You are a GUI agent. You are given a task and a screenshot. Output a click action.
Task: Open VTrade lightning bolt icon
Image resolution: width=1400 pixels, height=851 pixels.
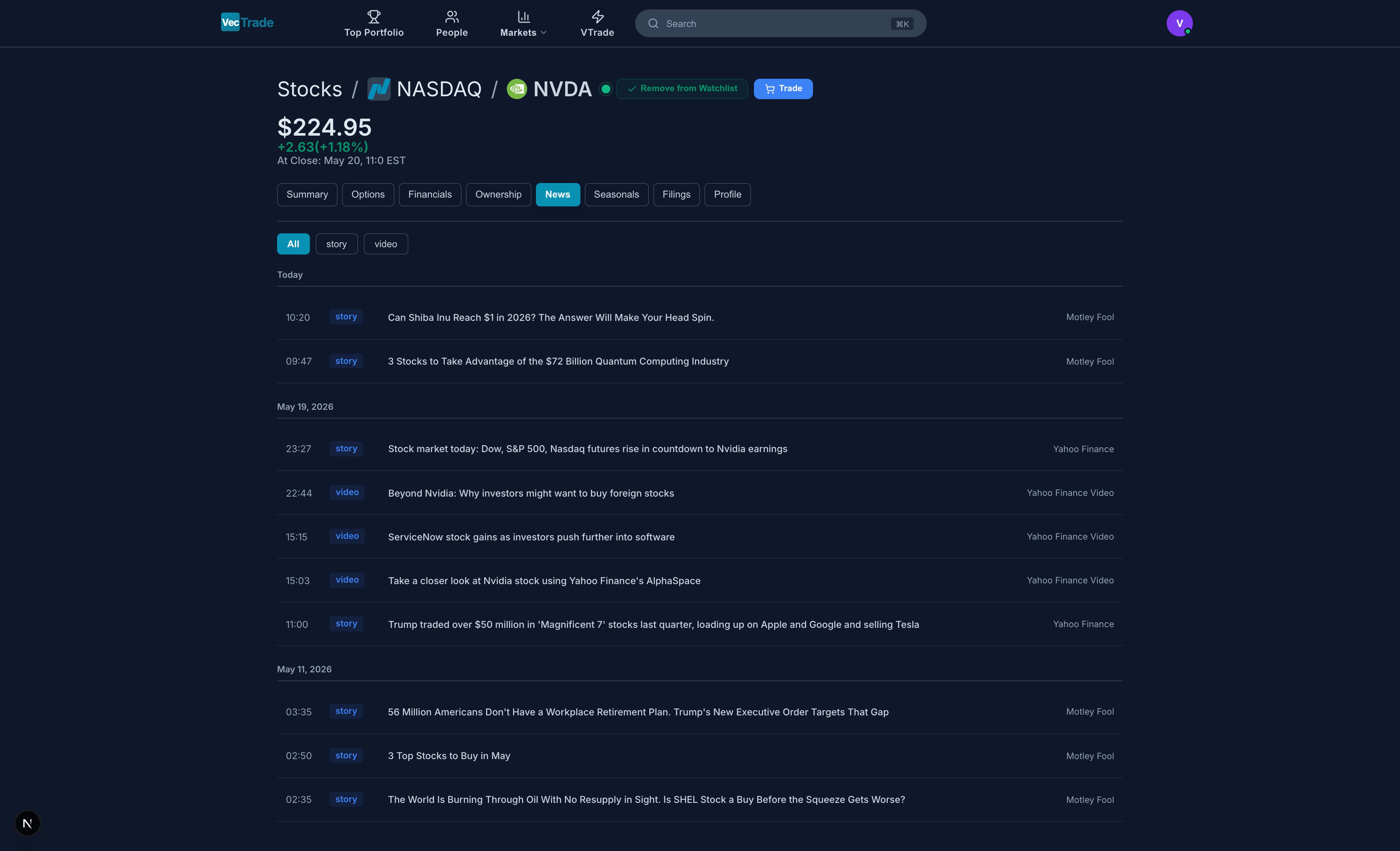tap(597, 16)
